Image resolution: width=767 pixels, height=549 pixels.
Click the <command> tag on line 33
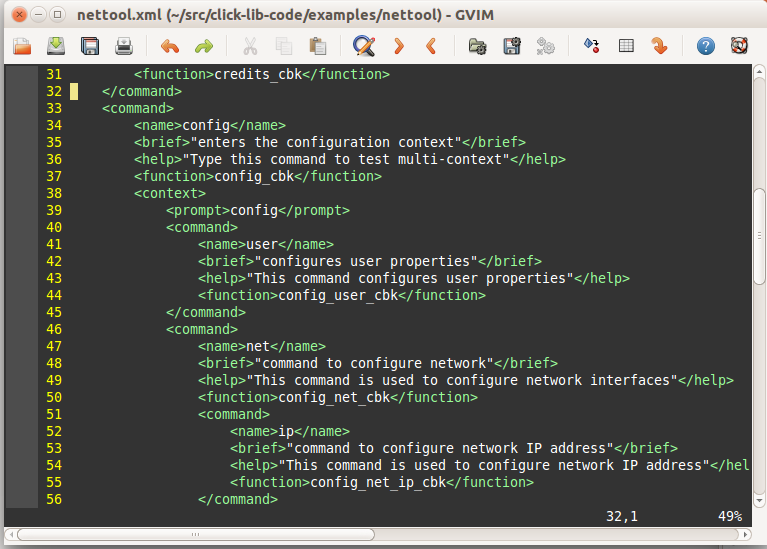point(138,108)
